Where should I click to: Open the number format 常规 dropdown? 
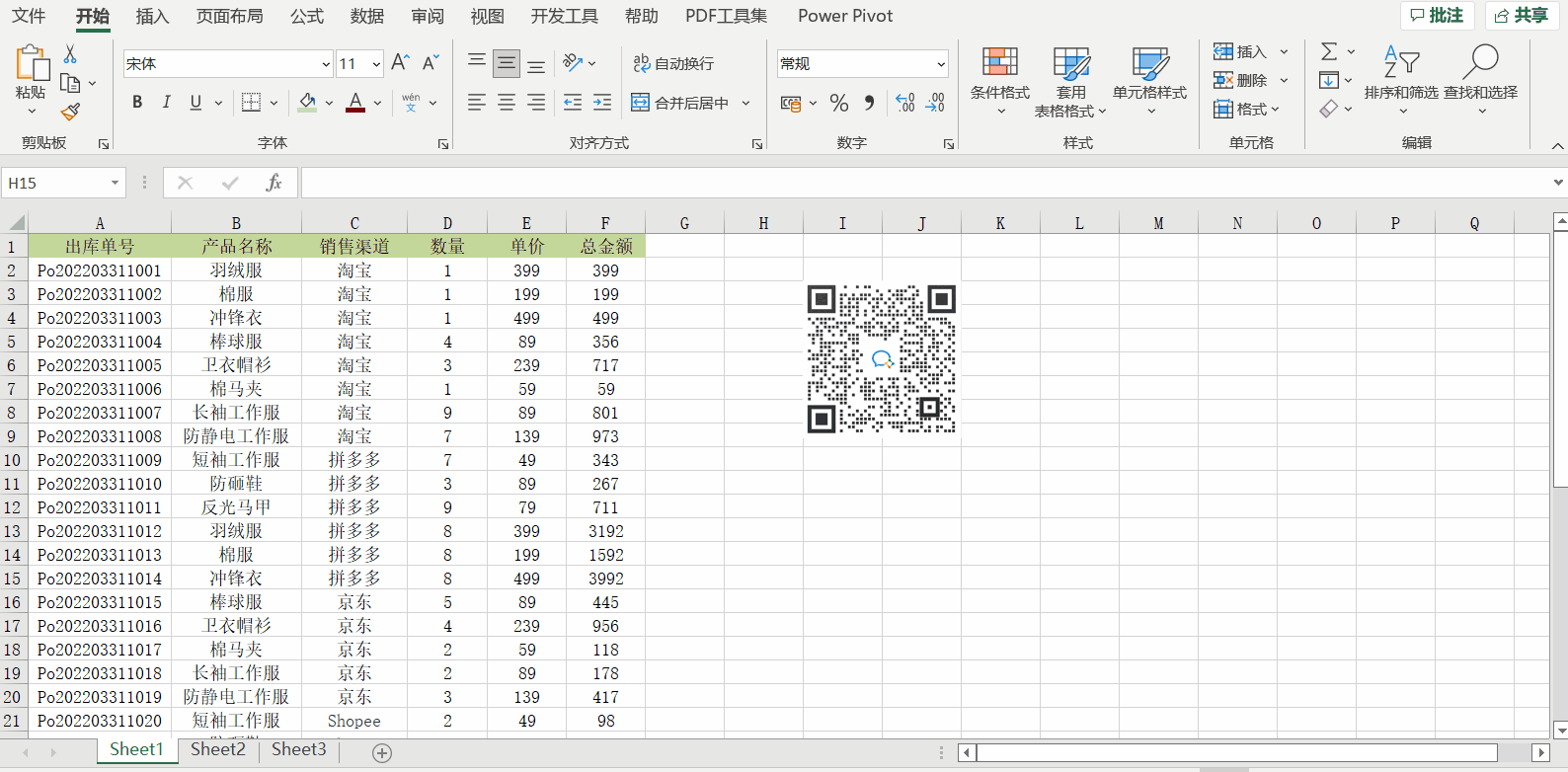pyautogui.click(x=941, y=64)
